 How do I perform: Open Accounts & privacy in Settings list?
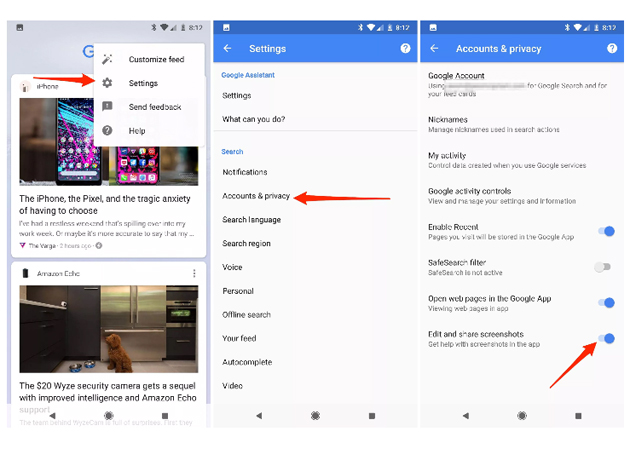pos(256,196)
